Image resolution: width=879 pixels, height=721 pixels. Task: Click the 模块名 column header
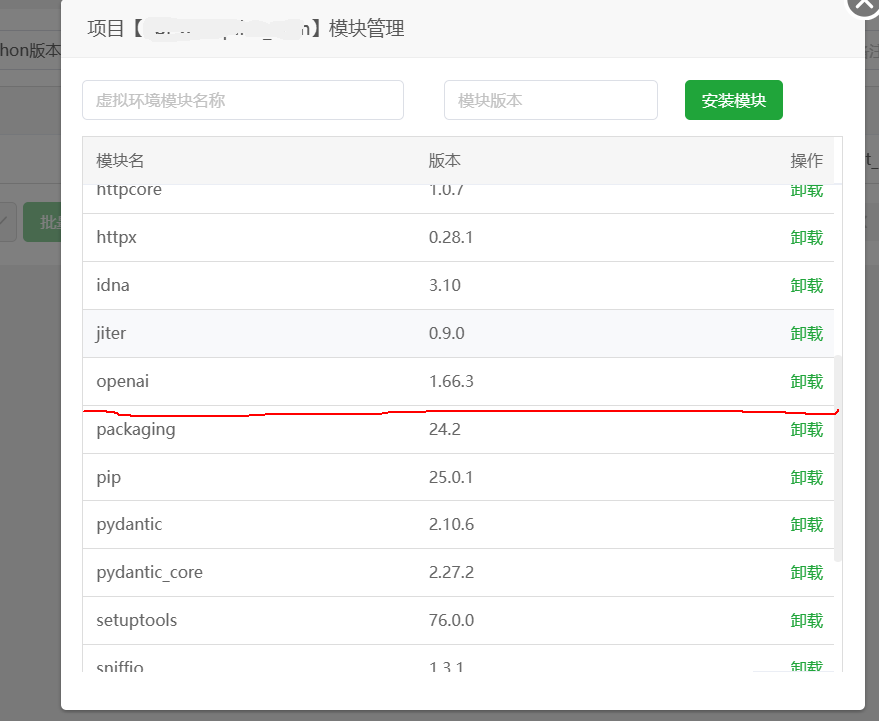tap(120, 161)
